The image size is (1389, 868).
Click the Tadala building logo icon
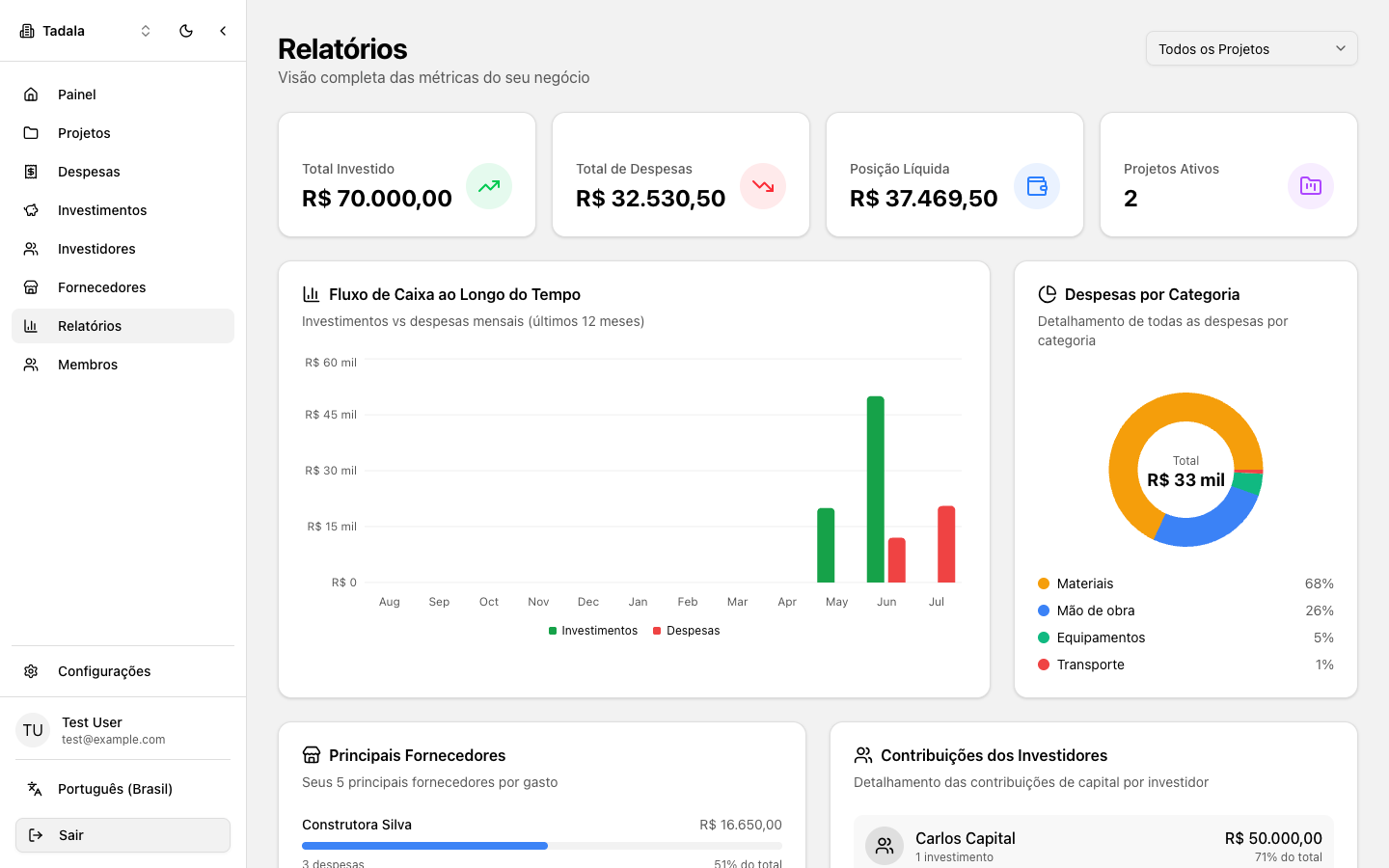(27, 31)
